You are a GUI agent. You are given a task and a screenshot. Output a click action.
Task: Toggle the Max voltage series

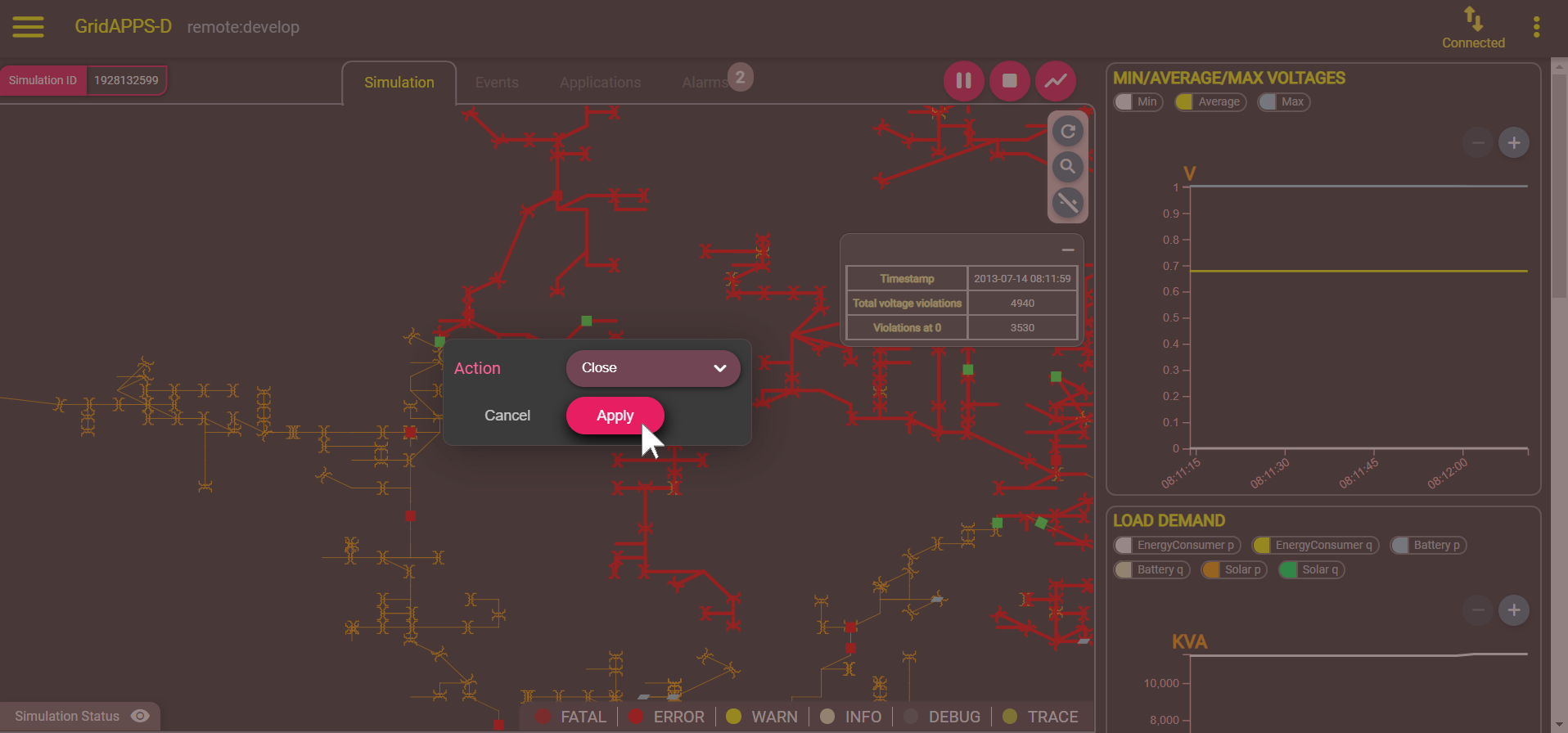click(1283, 102)
